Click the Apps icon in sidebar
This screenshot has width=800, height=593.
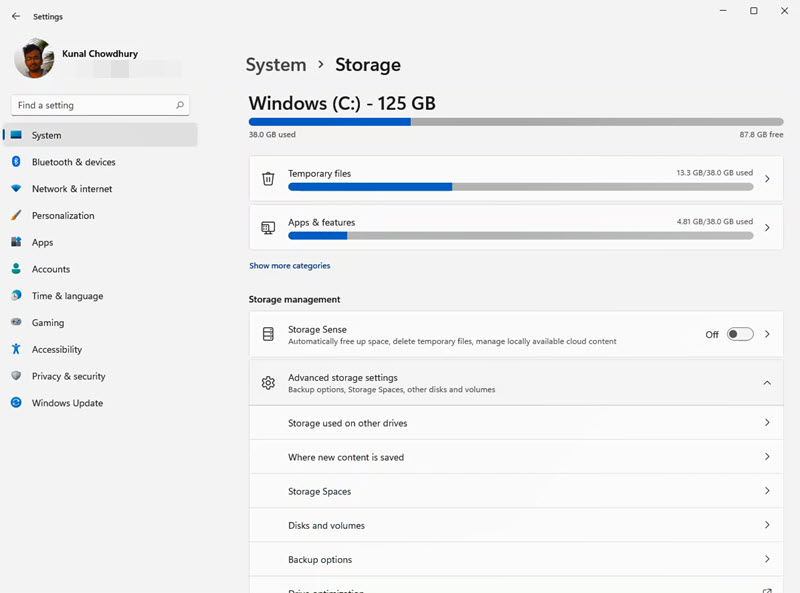pos(16,242)
